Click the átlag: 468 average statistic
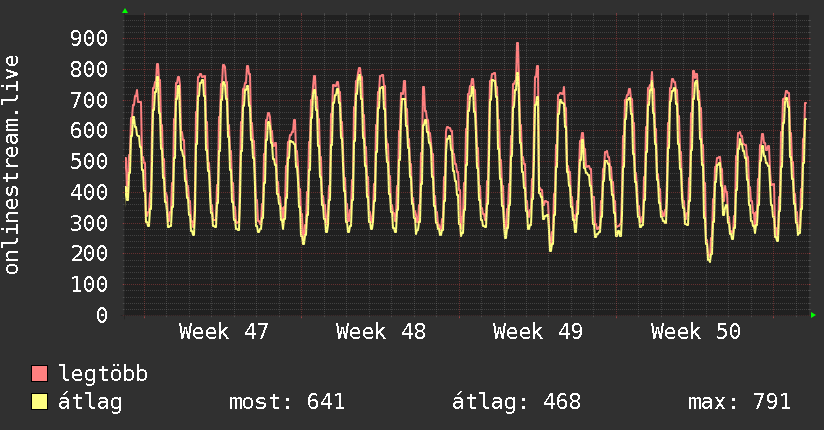Screen dimensions: 824x430 [x=517, y=402]
